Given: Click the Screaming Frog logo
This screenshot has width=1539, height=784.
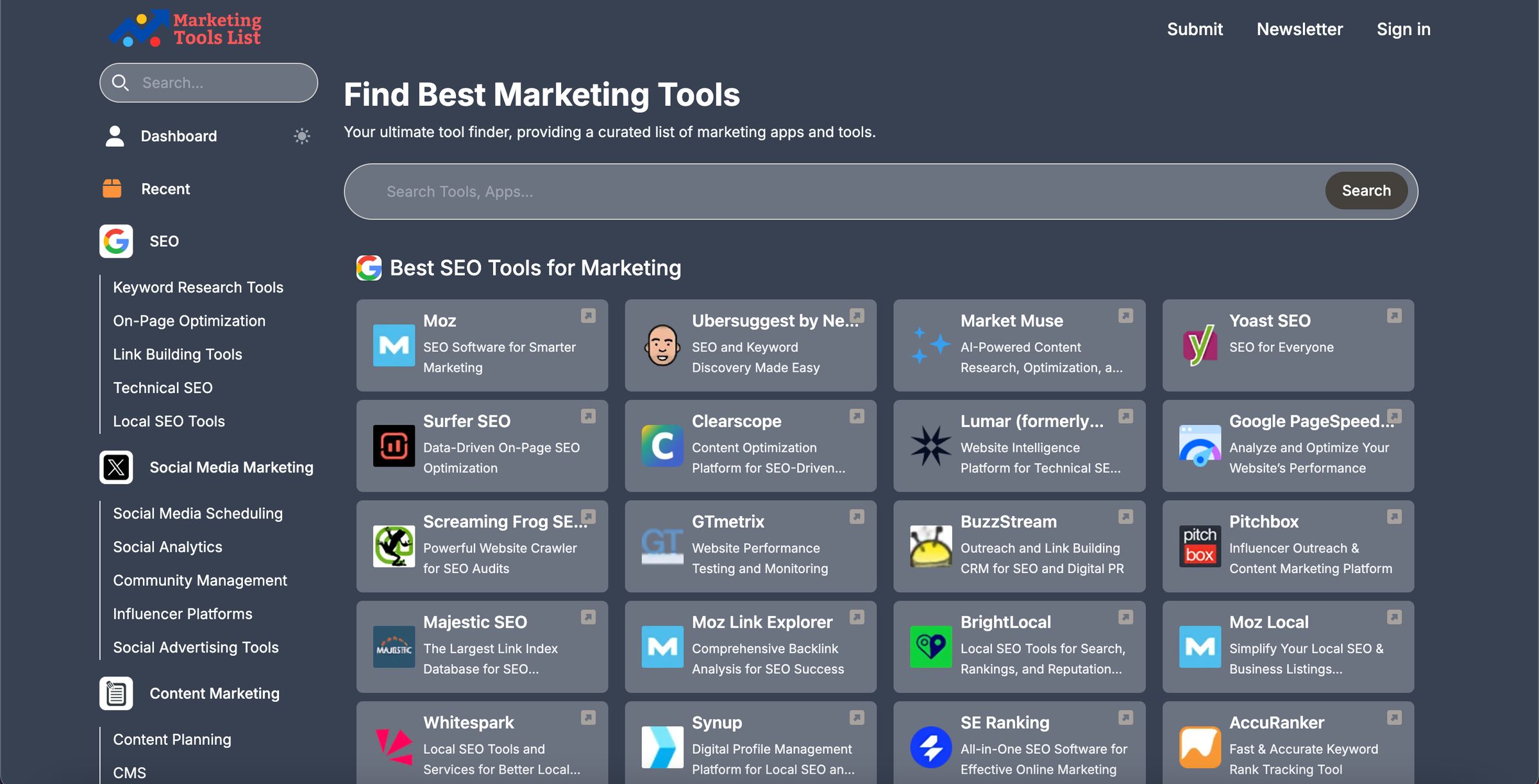Looking at the screenshot, I should (x=394, y=547).
